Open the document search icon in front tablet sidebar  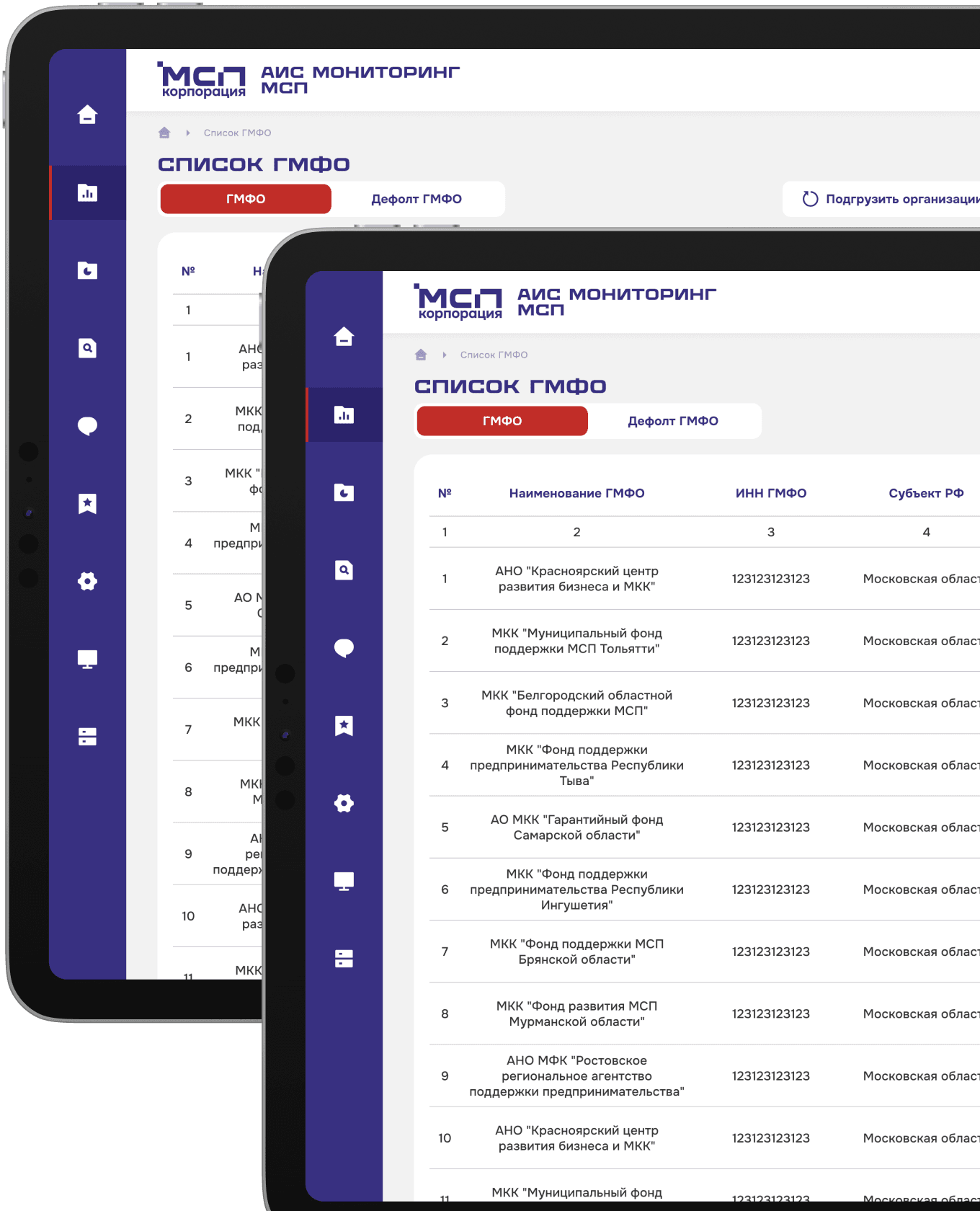(x=344, y=570)
